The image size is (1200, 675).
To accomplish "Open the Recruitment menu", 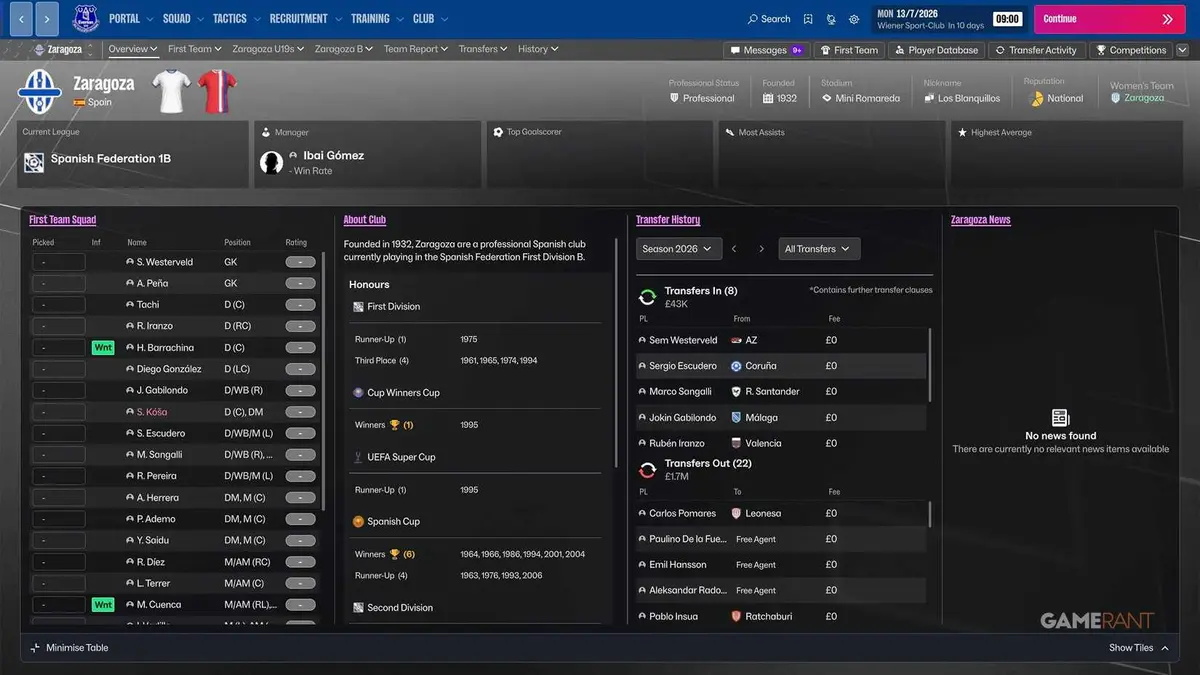I will [x=306, y=19].
